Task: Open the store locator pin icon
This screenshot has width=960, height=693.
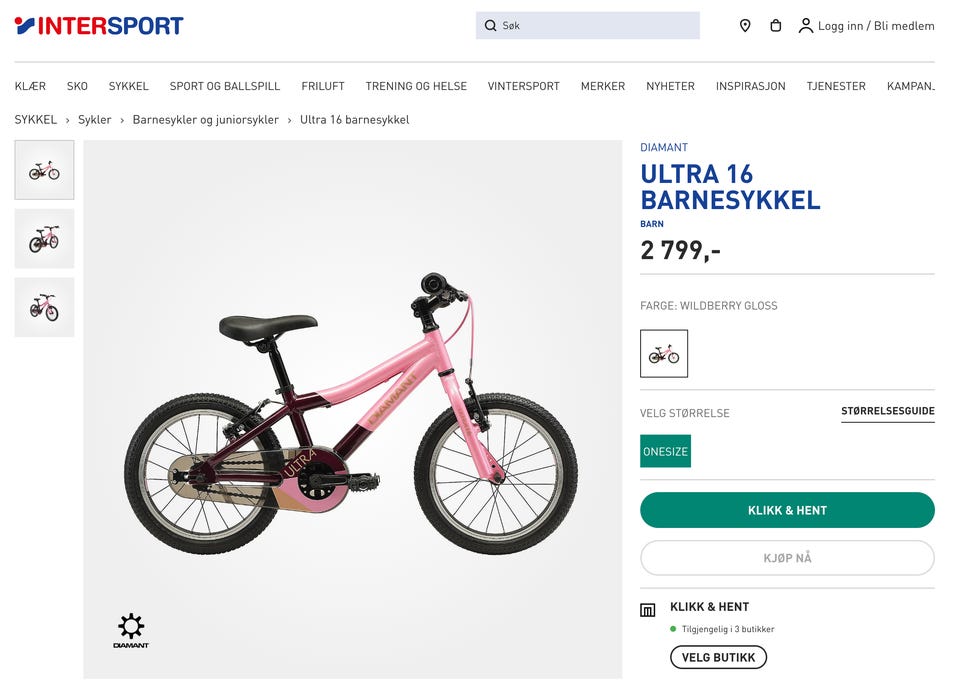Action: click(x=745, y=26)
